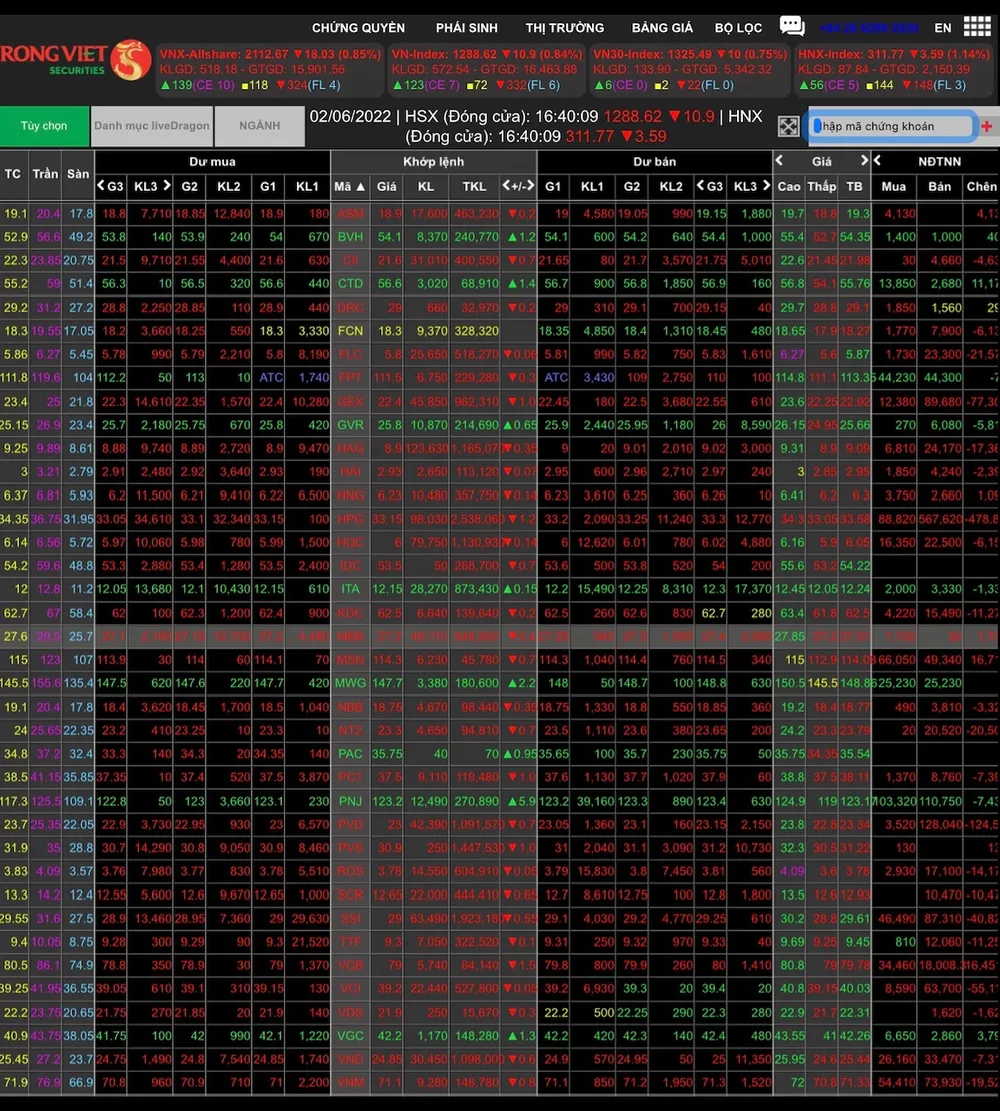Screen dimensions: 1000x1111
Task: Focus the stock code search input field
Action: coord(890,126)
